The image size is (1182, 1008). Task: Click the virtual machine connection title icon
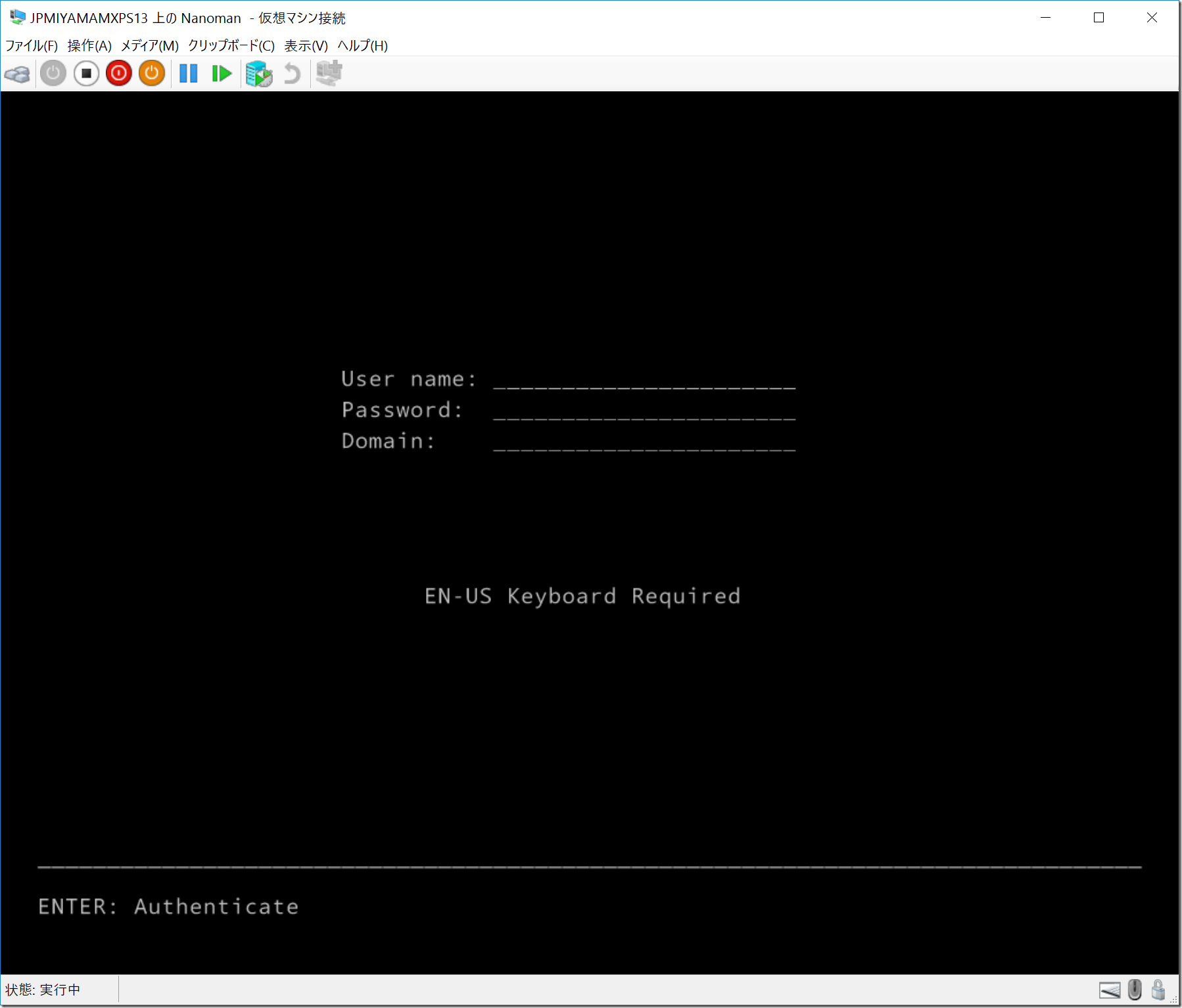(x=18, y=17)
